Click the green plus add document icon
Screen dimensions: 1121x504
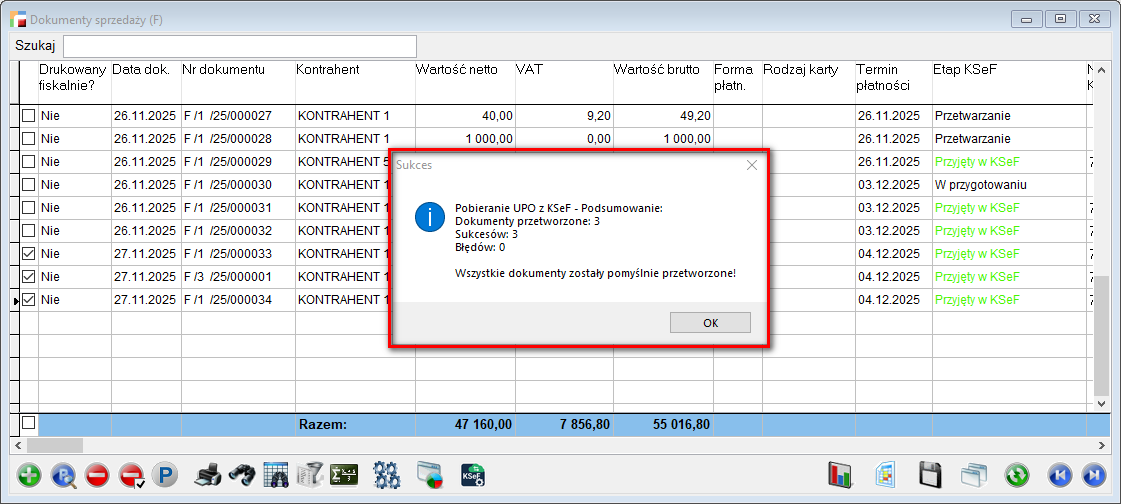(30, 476)
